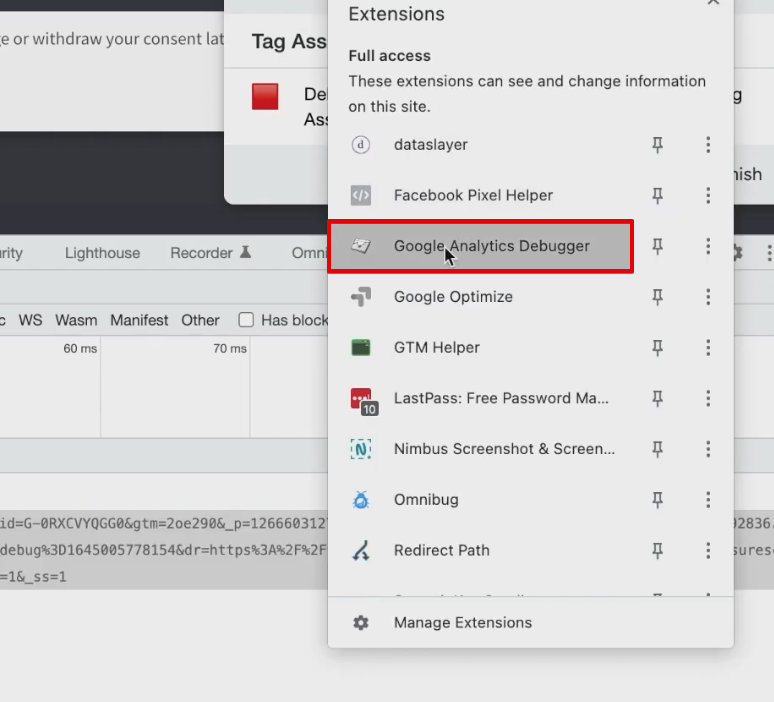The height and width of the screenshot is (702, 774).
Task: Open DevTools settings gear icon
Action: pos(738,253)
